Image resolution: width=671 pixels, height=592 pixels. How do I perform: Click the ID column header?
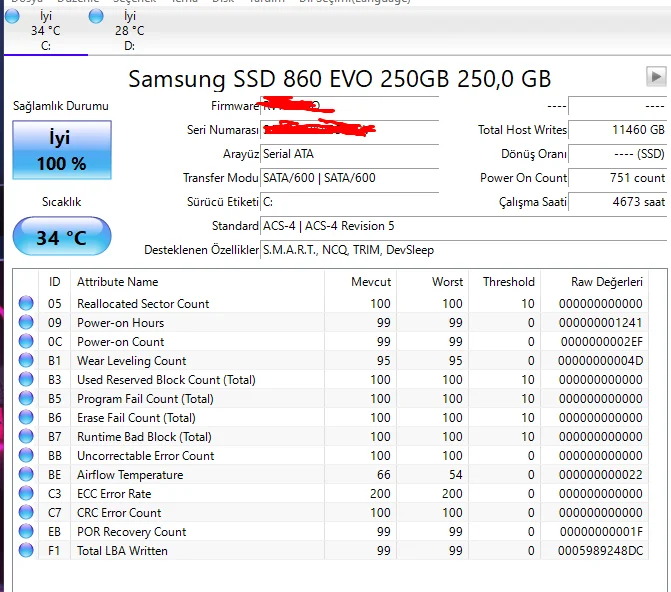(54, 282)
